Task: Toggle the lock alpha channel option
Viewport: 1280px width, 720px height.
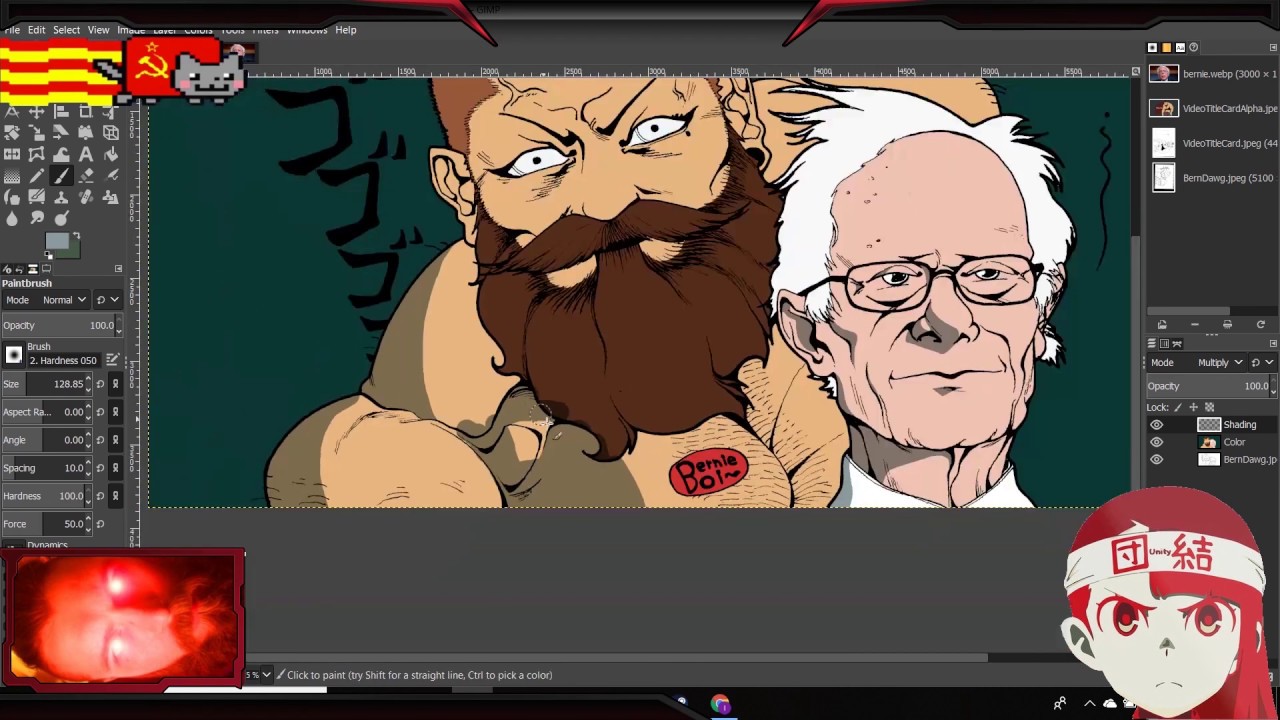Action: click(x=1209, y=407)
